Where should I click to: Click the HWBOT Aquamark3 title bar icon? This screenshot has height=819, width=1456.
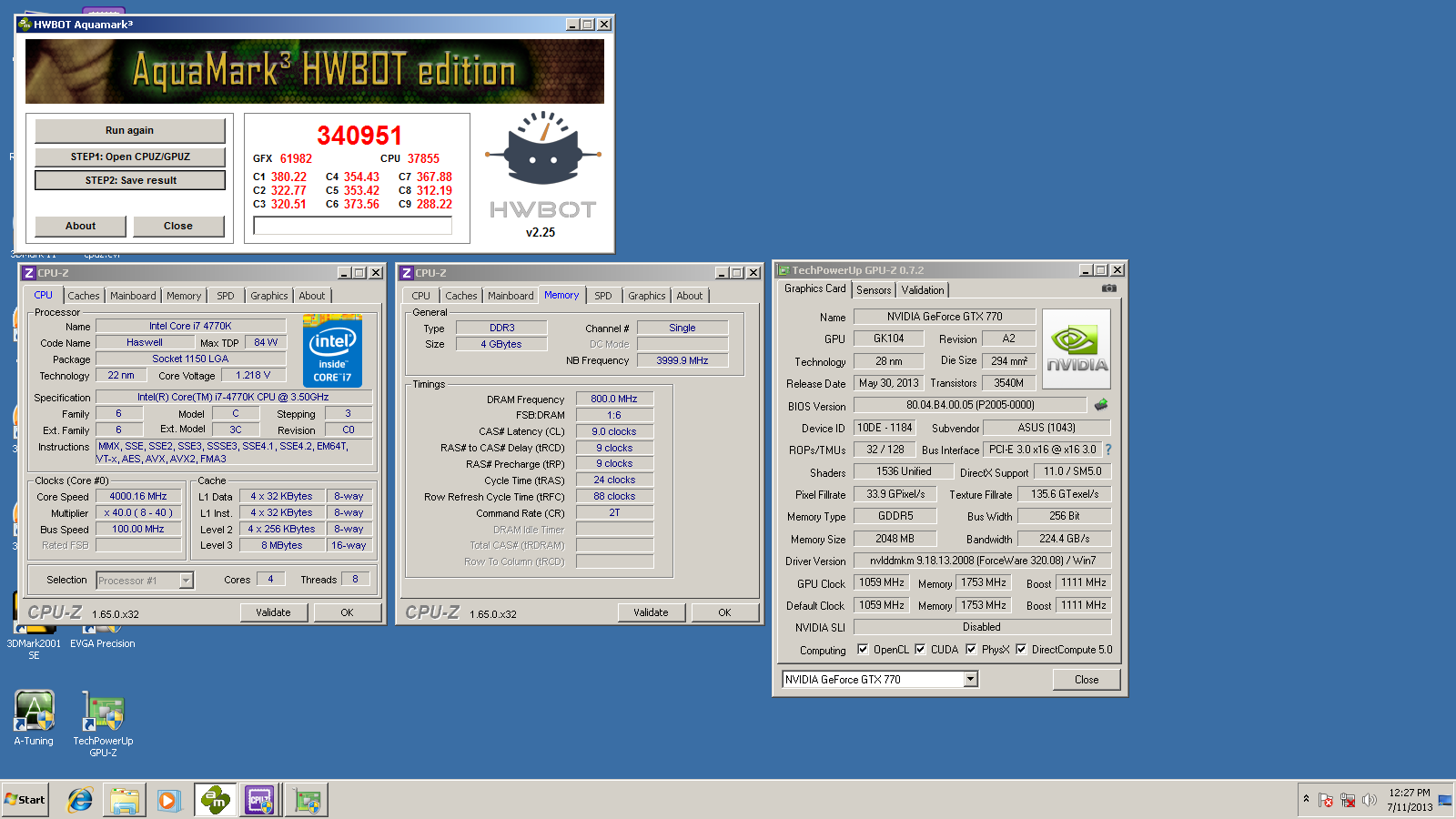coord(25,25)
